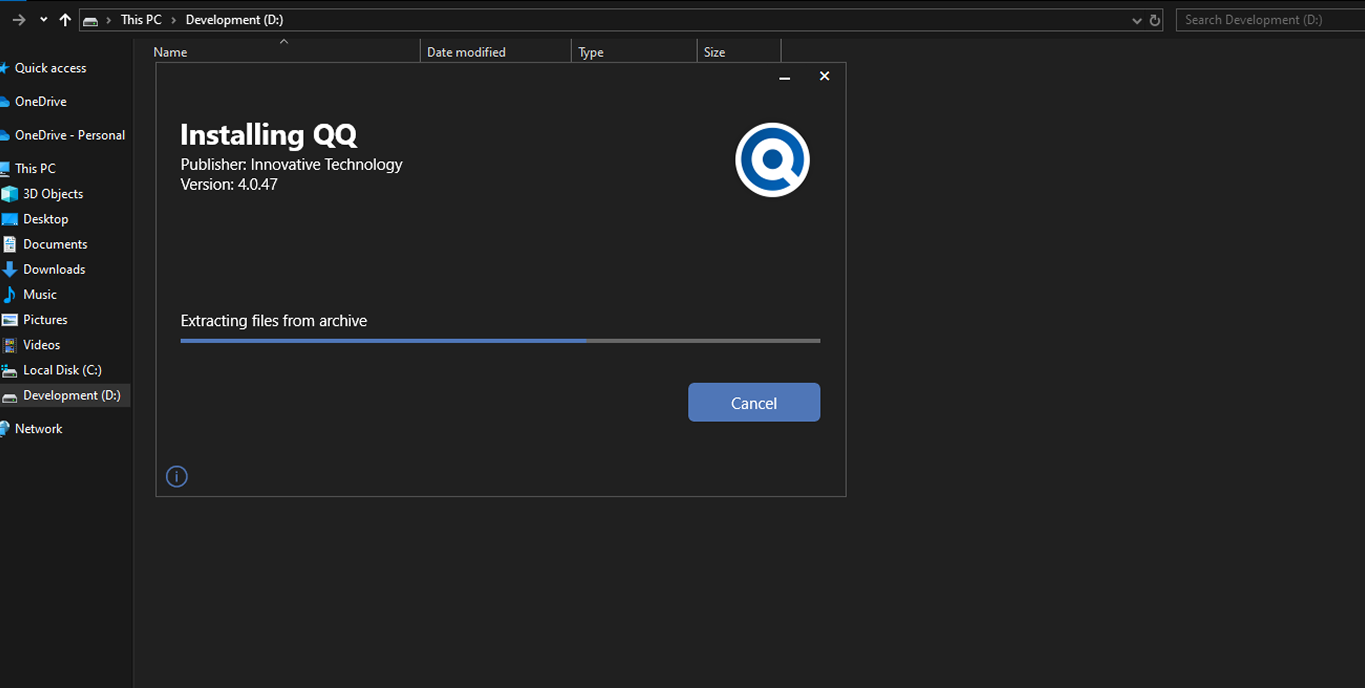Sort files by Size column
Viewport: 1365px width, 688px height.
[x=739, y=52]
